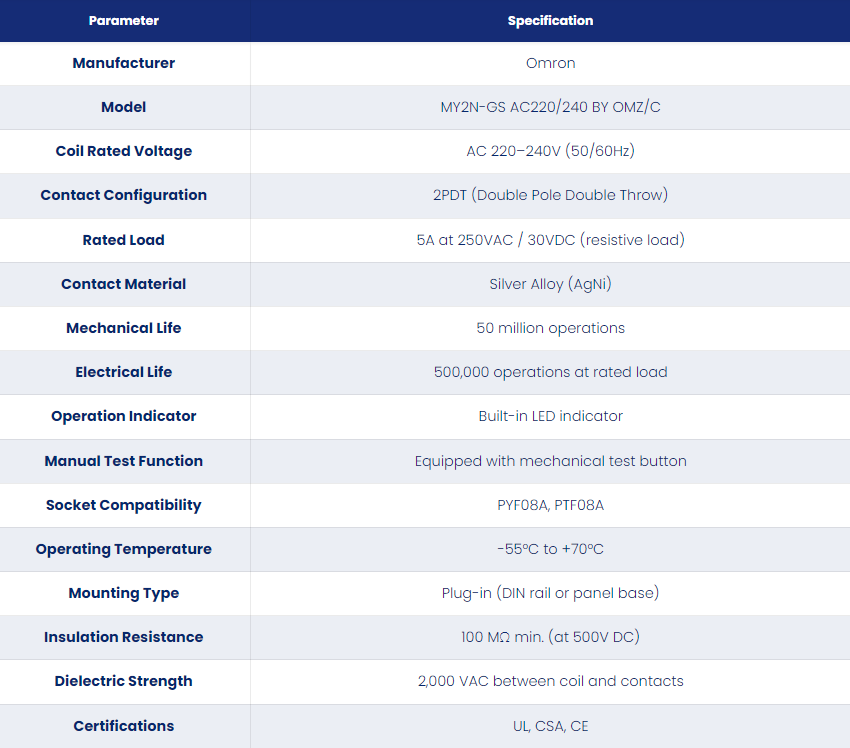850x748 pixels.
Task: Select the 500,000 operations at rated load text
Action: (550, 372)
